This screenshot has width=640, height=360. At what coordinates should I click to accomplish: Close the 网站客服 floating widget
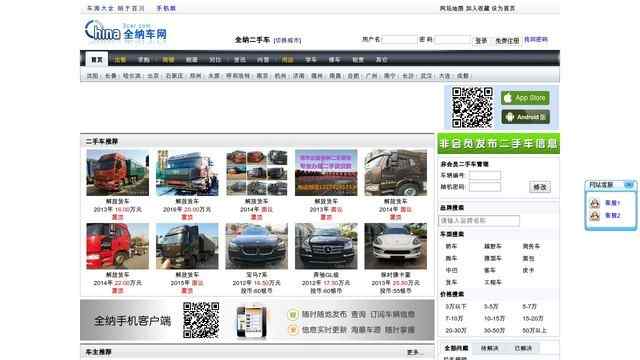(x=629, y=185)
